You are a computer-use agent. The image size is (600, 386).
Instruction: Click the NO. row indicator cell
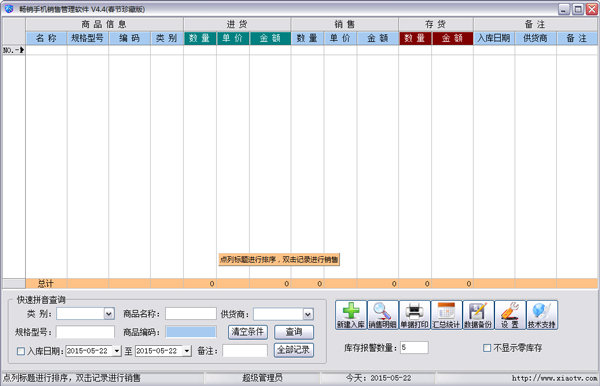(14, 50)
